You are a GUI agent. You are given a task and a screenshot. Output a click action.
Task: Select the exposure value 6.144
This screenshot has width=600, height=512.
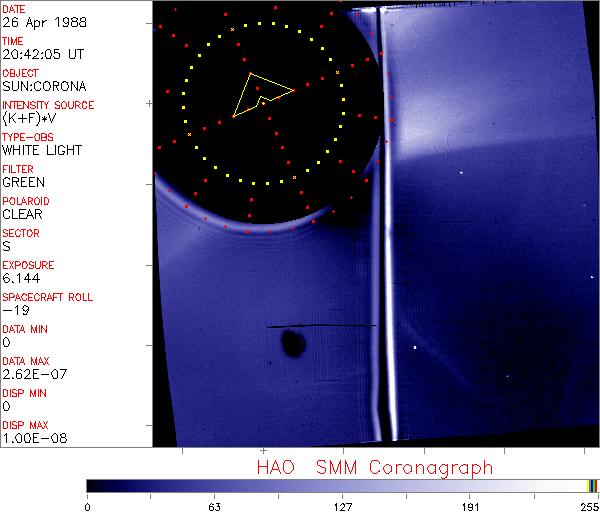tap(21, 278)
